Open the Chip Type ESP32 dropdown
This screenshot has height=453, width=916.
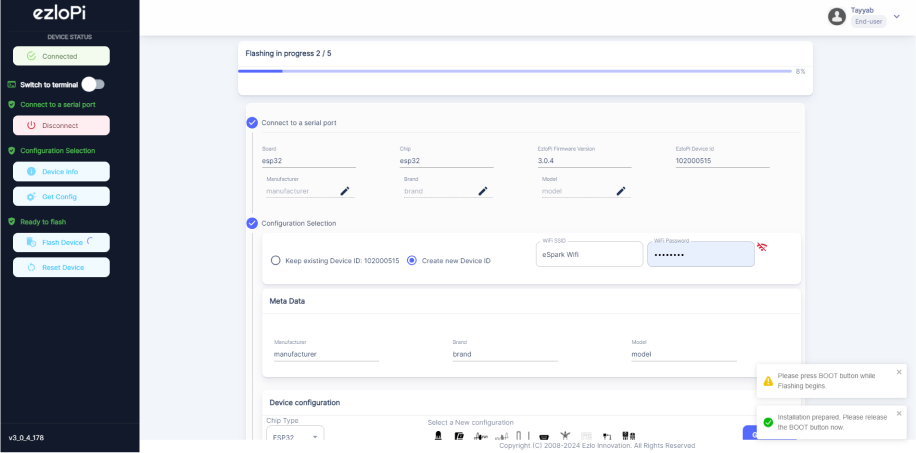(295, 437)
